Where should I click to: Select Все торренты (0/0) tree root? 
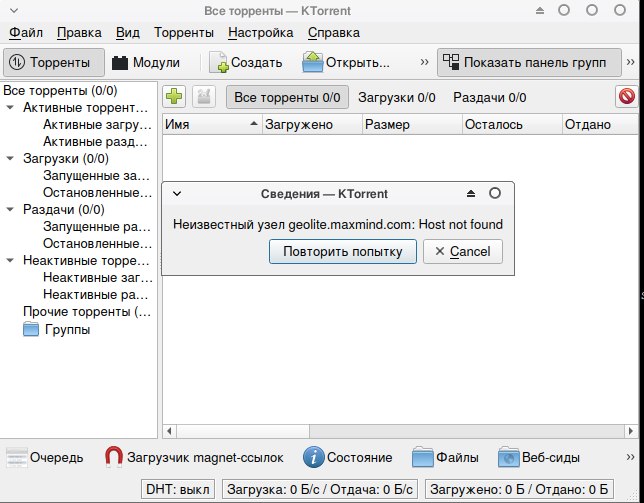[60, 90]
